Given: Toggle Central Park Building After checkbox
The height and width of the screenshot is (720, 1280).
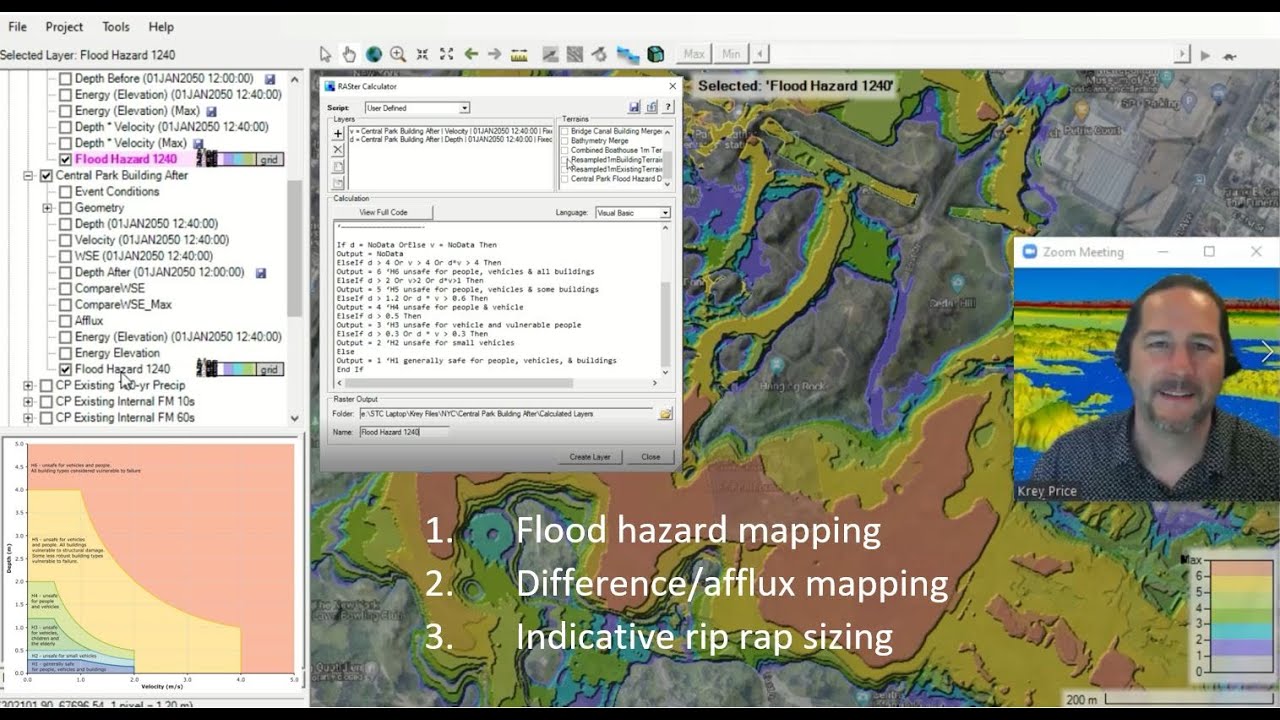Looking at the screenshot, I should pyautogui.click(x=46, y=175).
